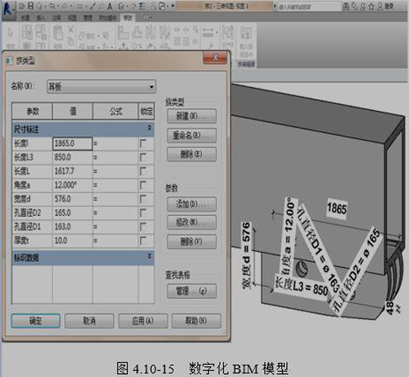Click the 公式 column header
Screen dimensions: 409x377
[x=116, y=111]
